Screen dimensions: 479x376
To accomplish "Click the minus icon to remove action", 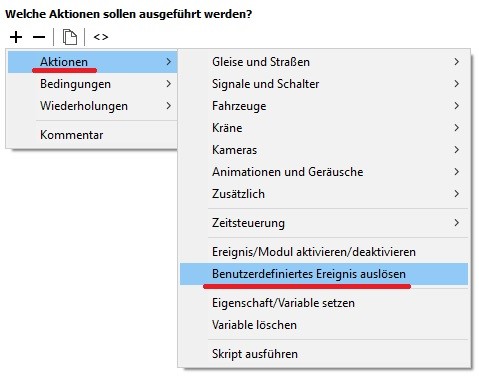I will pyautogui.click(x=39, y=37).
